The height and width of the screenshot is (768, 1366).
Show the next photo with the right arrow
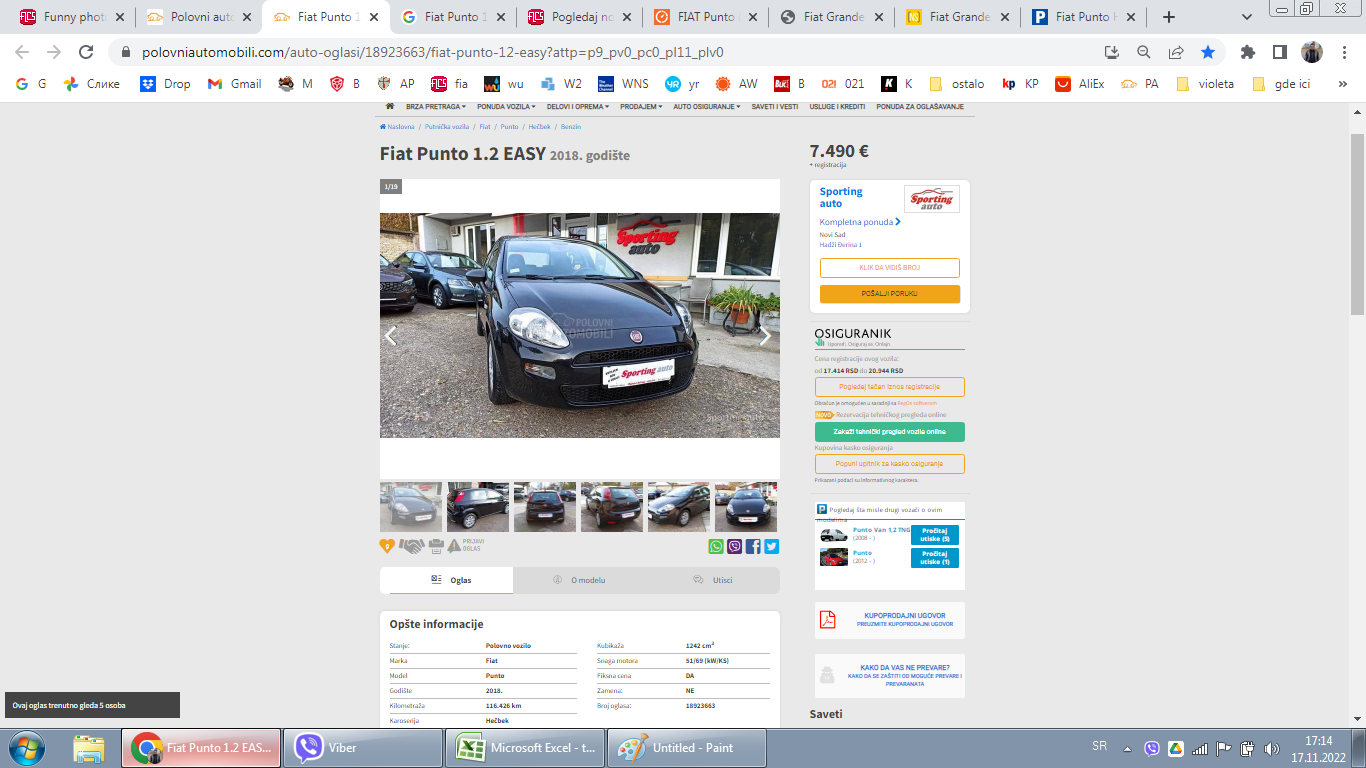765,337
